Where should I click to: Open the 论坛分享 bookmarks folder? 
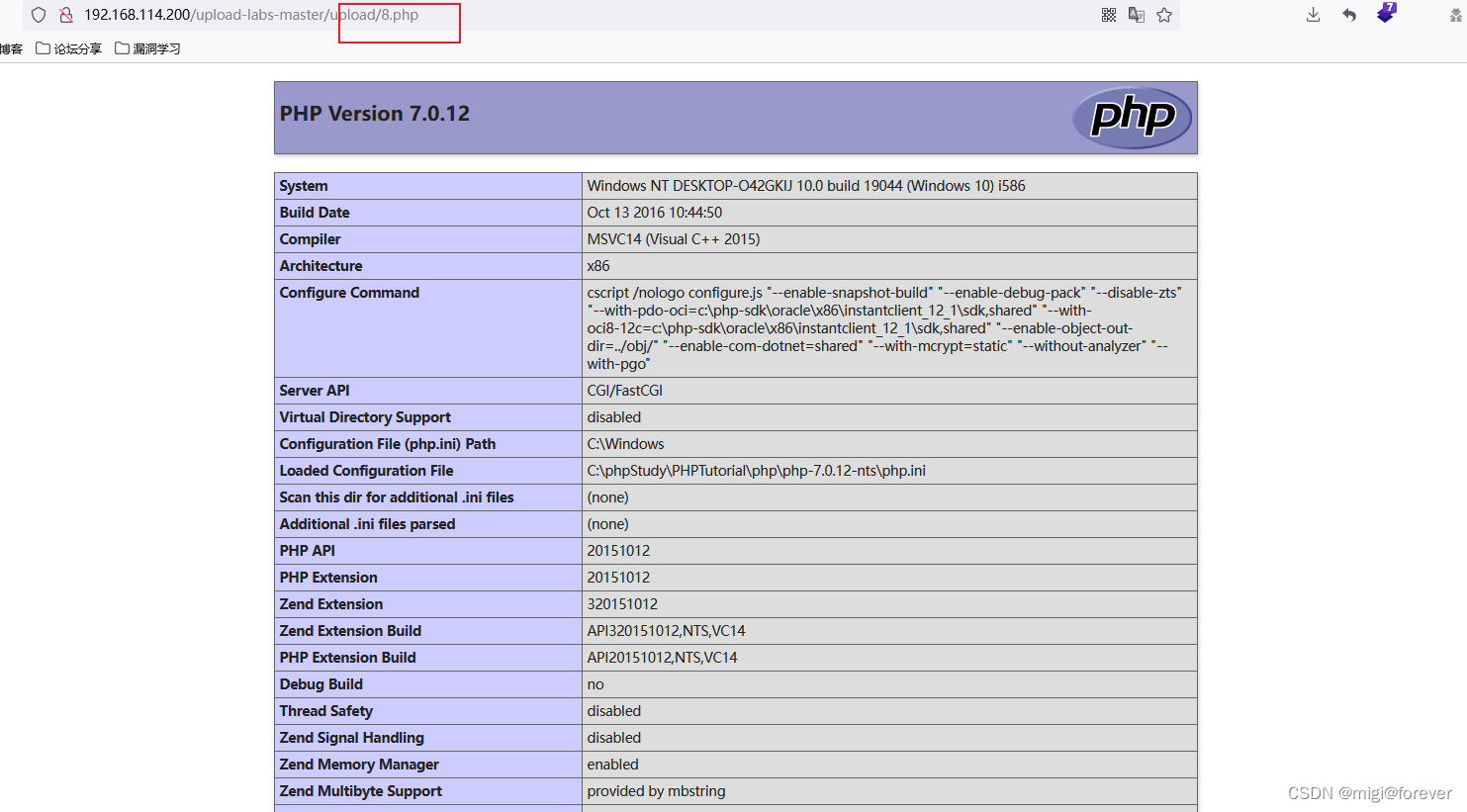click(69, 48)
